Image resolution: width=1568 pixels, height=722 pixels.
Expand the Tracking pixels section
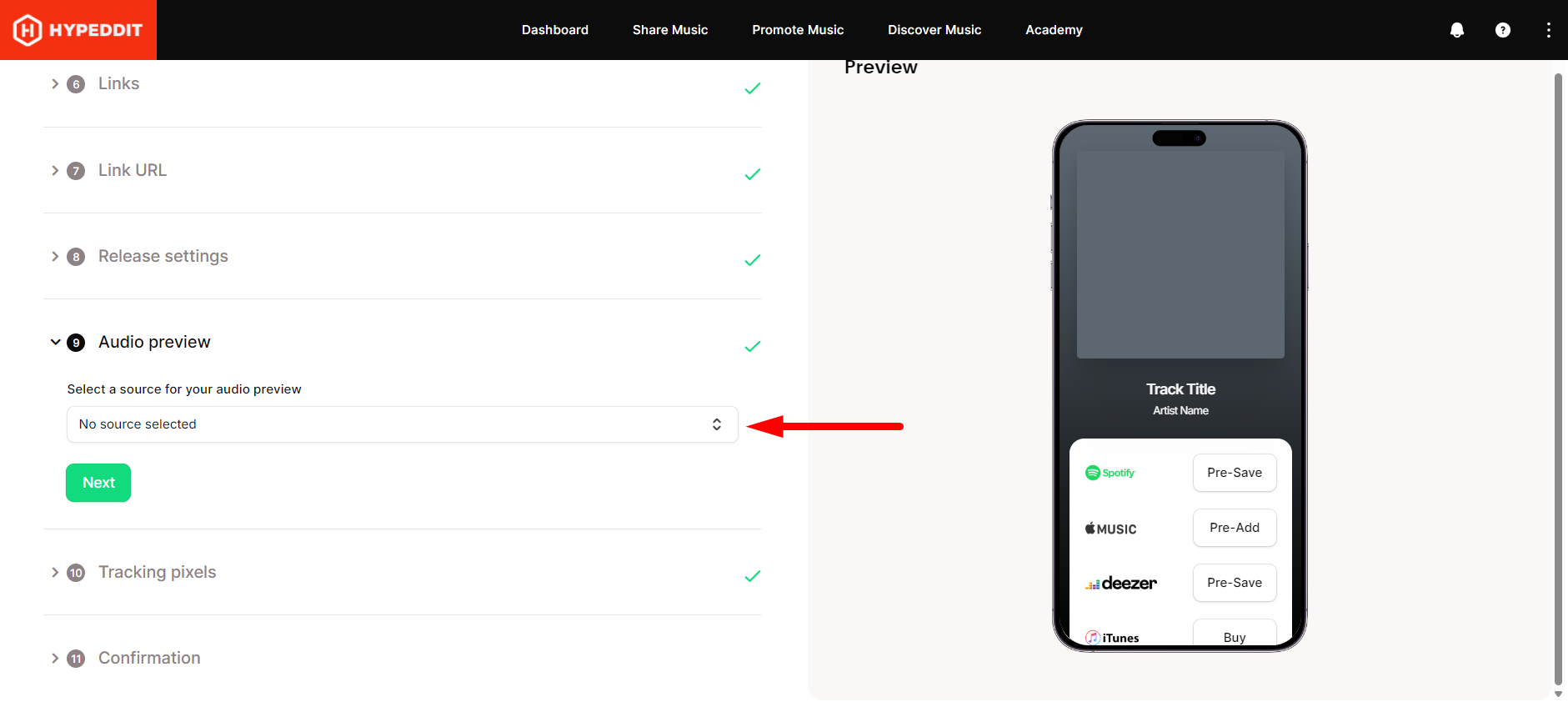click(x=157, y=572)
